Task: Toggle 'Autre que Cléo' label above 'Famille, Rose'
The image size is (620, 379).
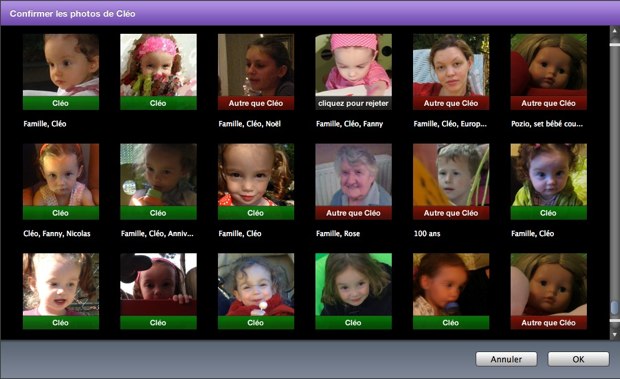Action: click(353, 213)
